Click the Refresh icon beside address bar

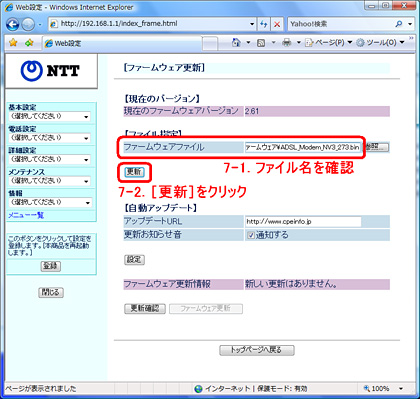(264, 24)
